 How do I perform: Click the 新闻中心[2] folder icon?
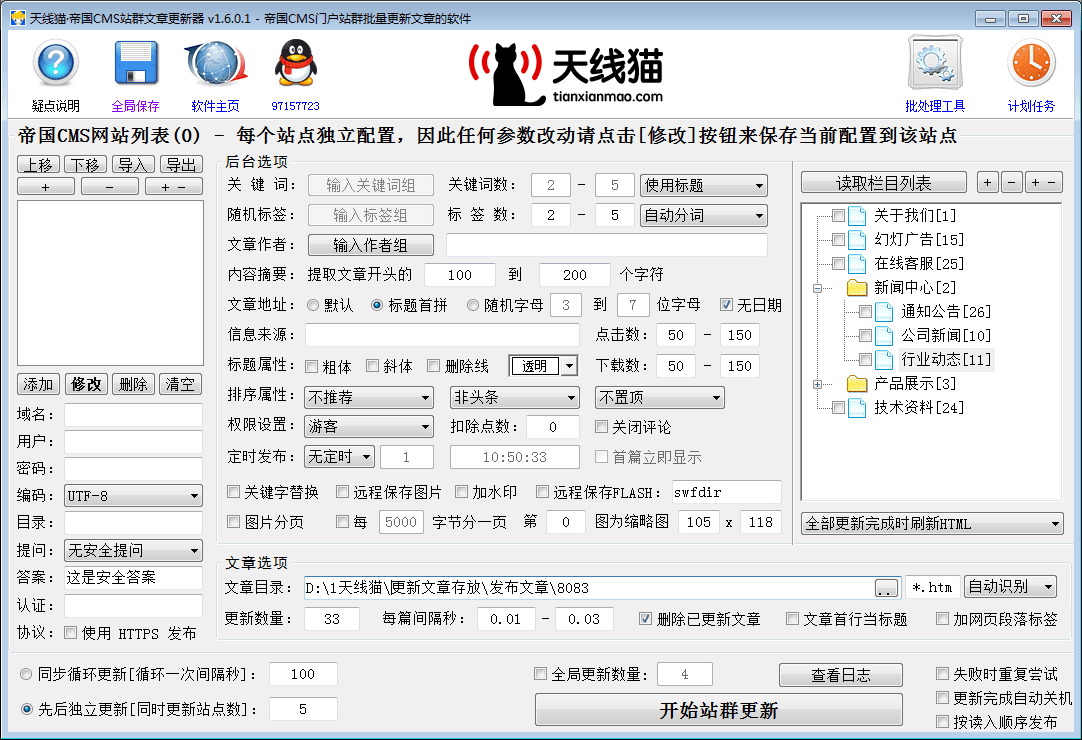857,287
